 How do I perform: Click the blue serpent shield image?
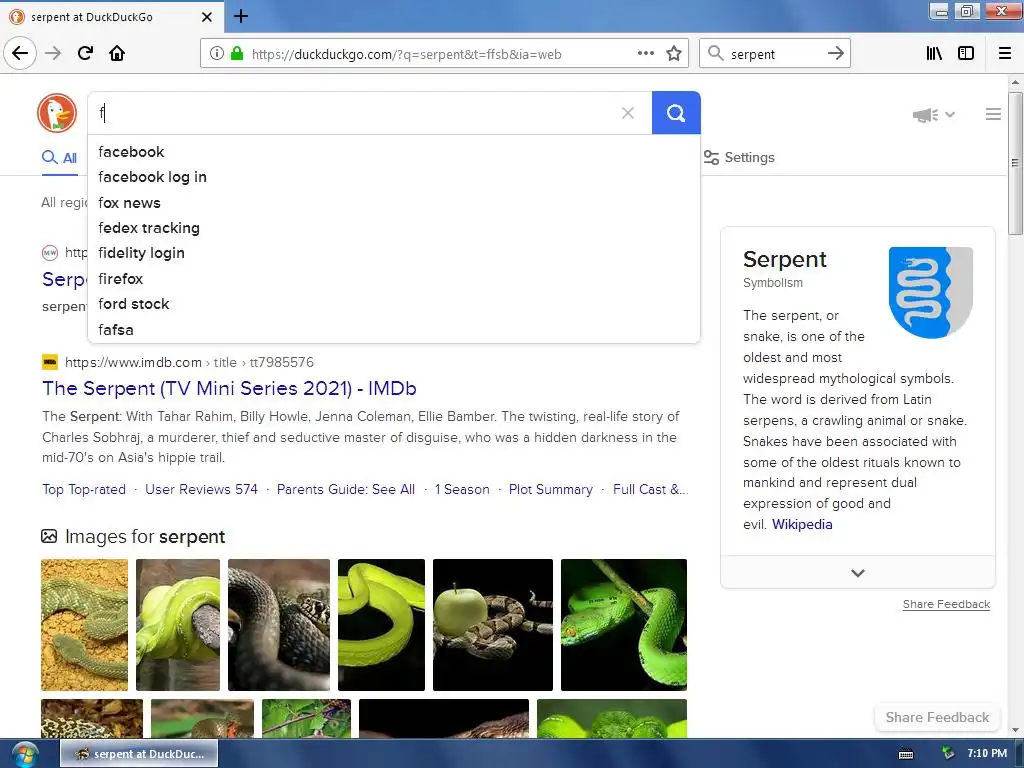(931, 292)
